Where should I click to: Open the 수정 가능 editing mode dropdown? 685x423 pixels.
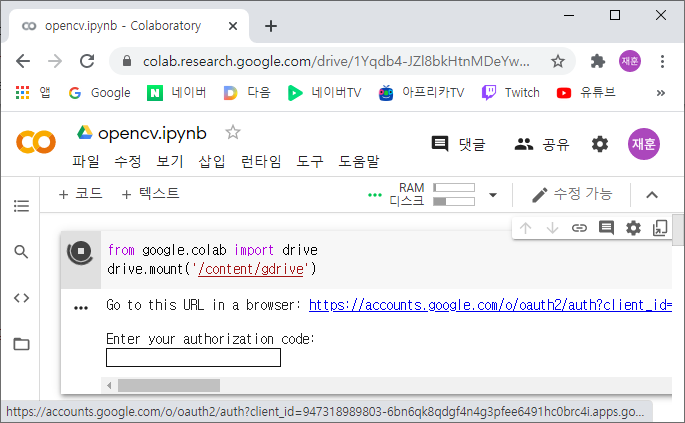(572, 194)
